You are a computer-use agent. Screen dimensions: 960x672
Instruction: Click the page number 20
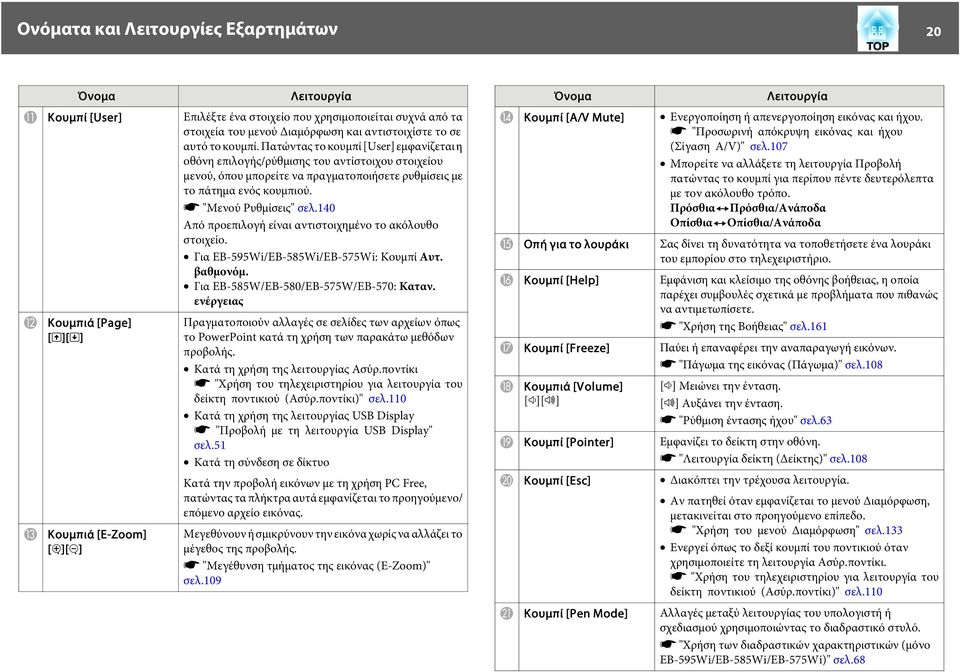933,32
